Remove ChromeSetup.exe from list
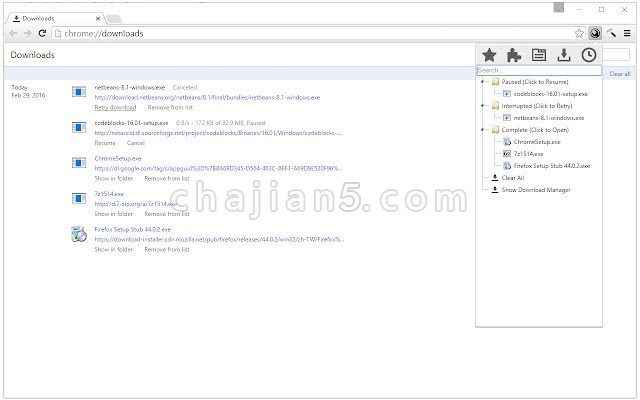The height and width of the screenshot is (400, 640). point(167,178)
